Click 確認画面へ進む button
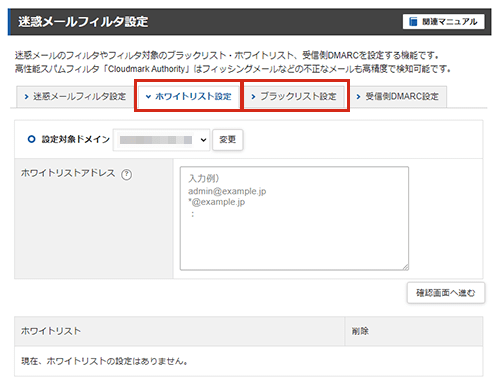The image size is (500, 384). [x=446, y=293]
